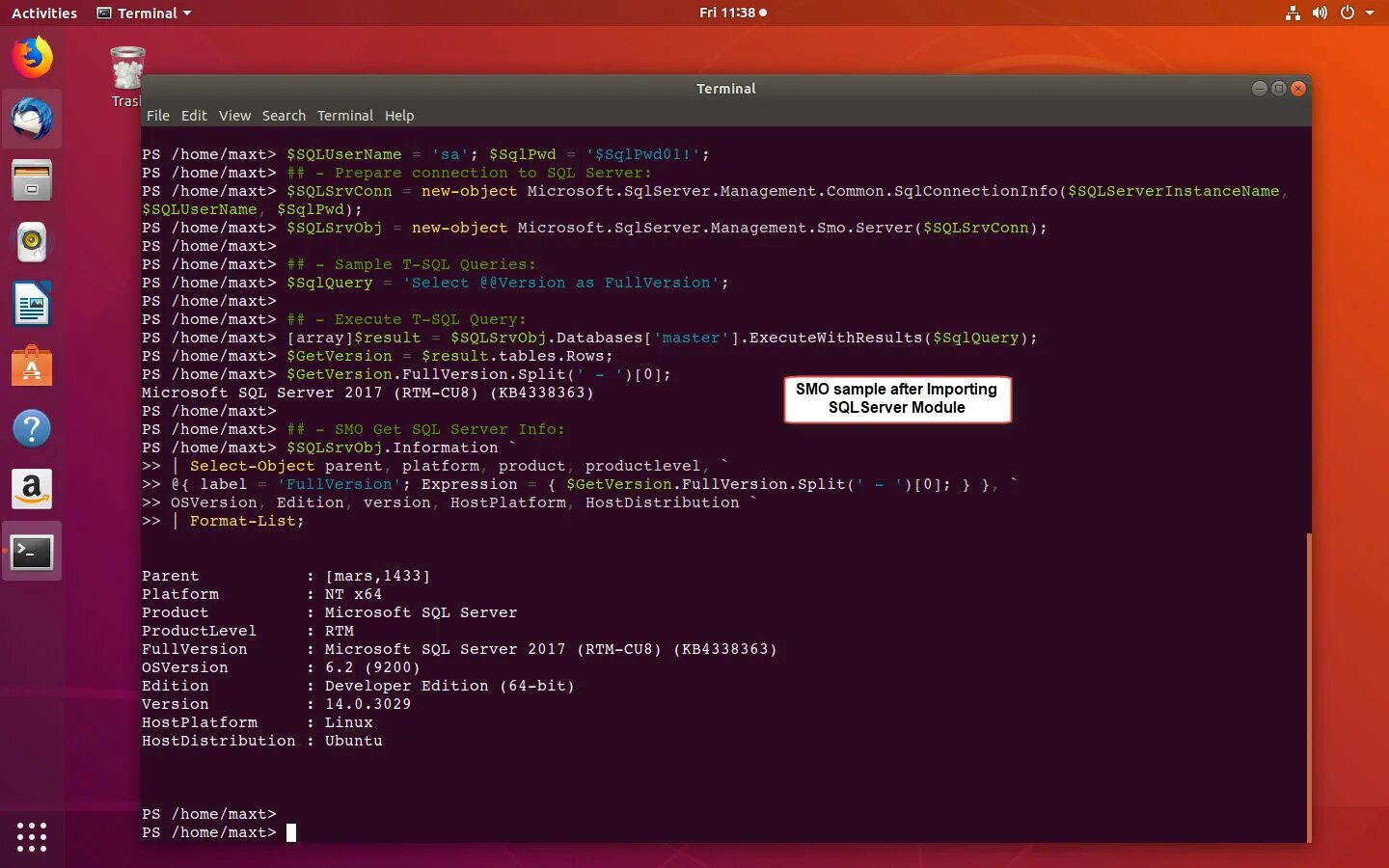The image size is (1389, 868).
Task: Click ProductLevel value 'RTM'
Action: pos(339,631)
